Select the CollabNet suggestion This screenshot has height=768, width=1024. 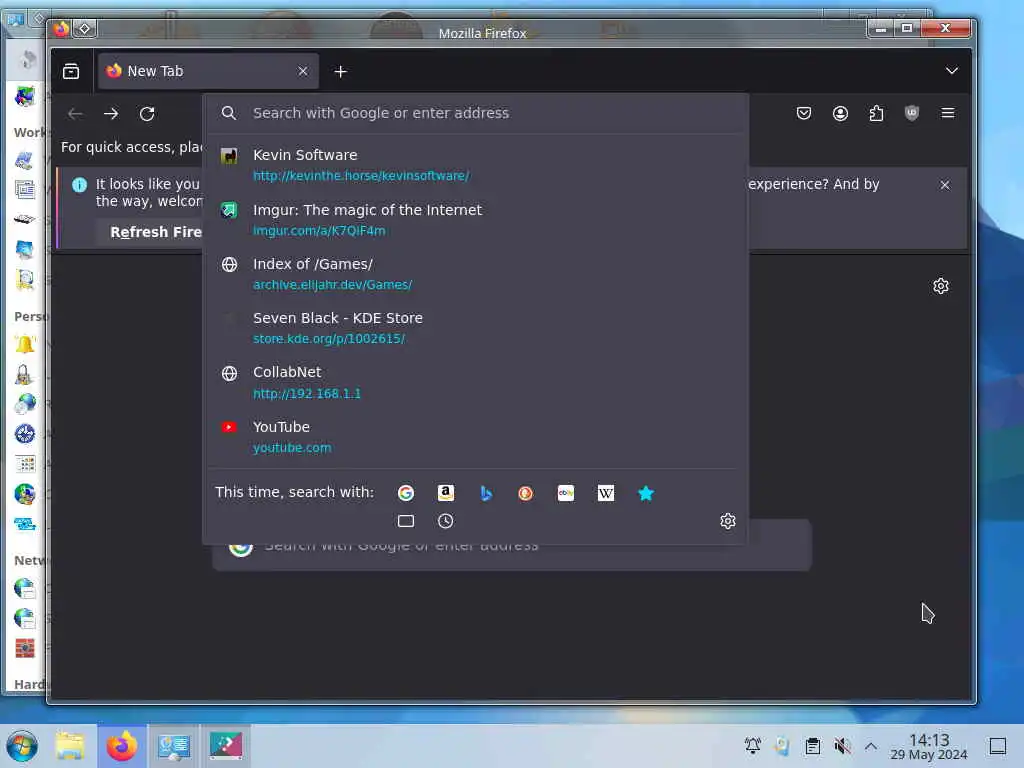pyautogui.click(x=475, y=382)
